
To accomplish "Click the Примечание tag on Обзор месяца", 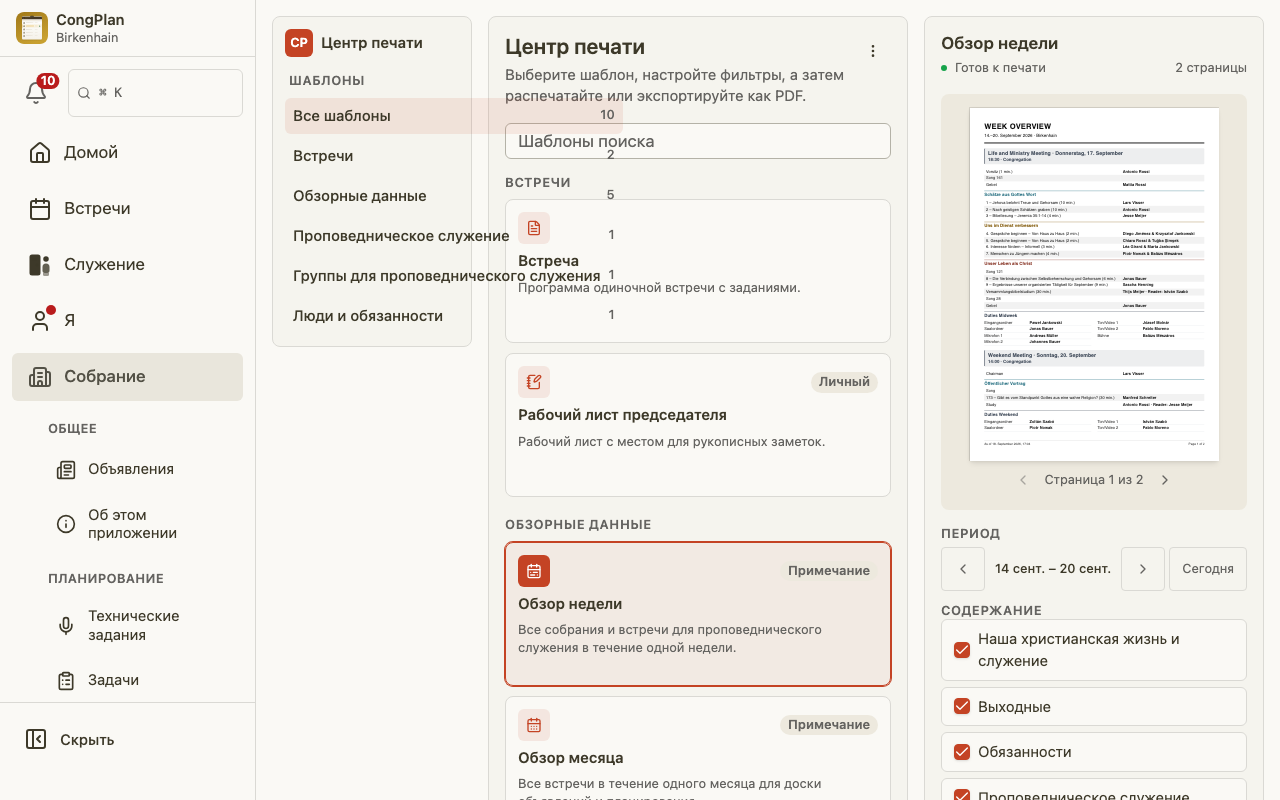I will [x=829, y=725].
